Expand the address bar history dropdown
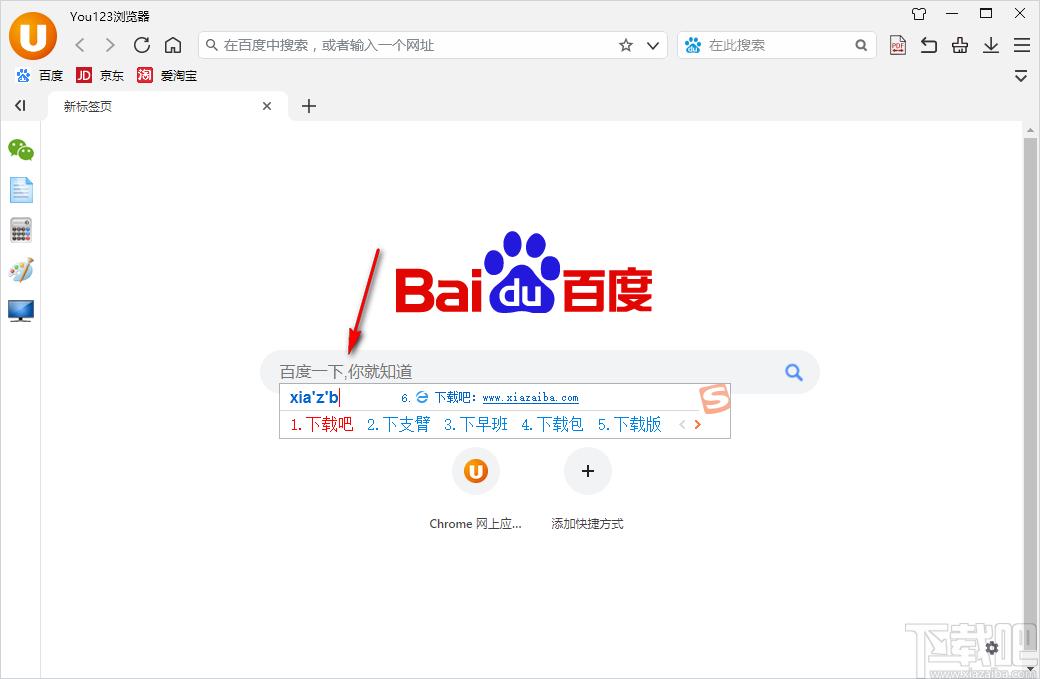This screenshot has width=1040, height=679. (653, 45)
